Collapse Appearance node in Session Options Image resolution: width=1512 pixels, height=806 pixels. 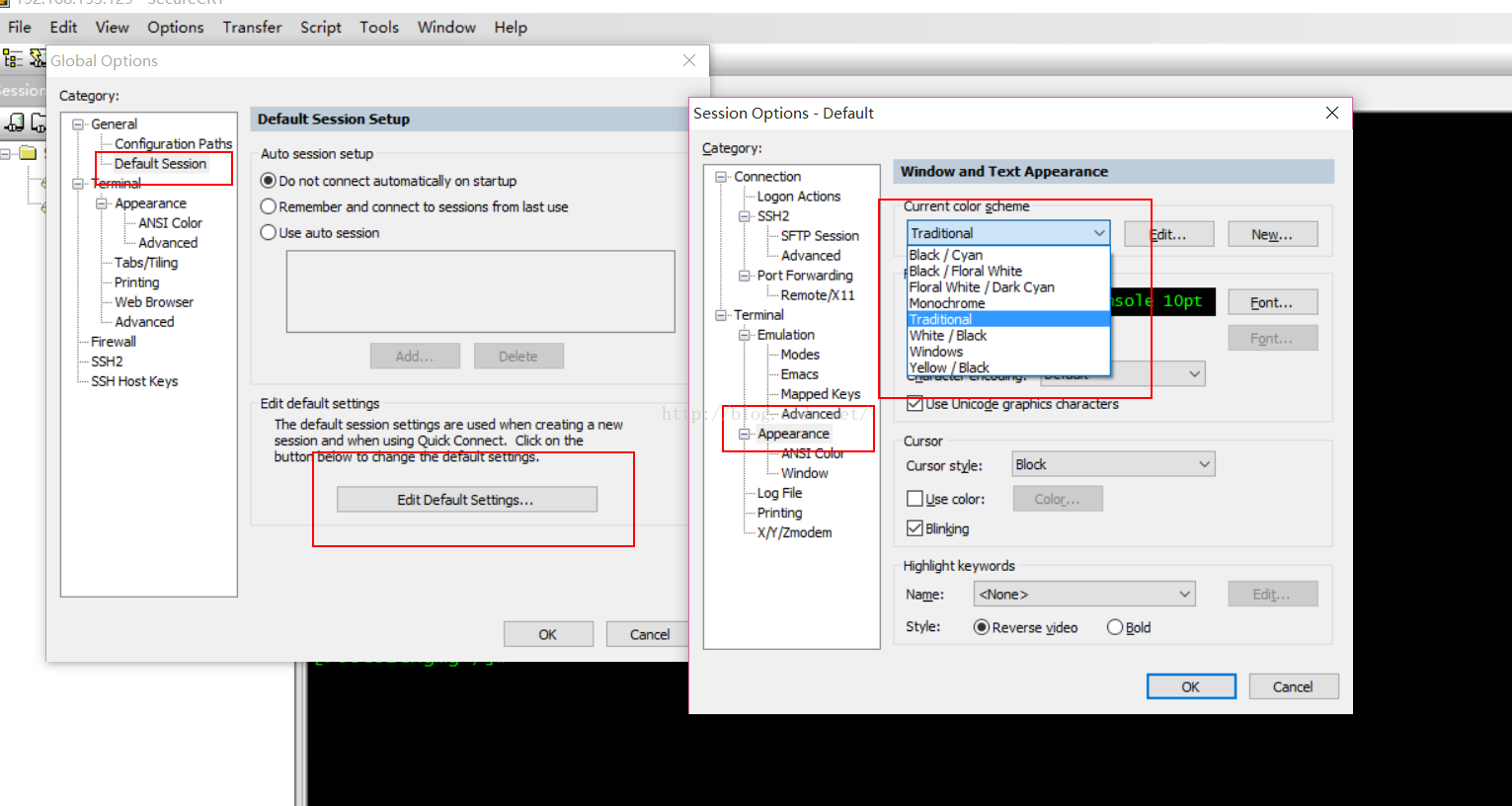click(x=745, y=434)
